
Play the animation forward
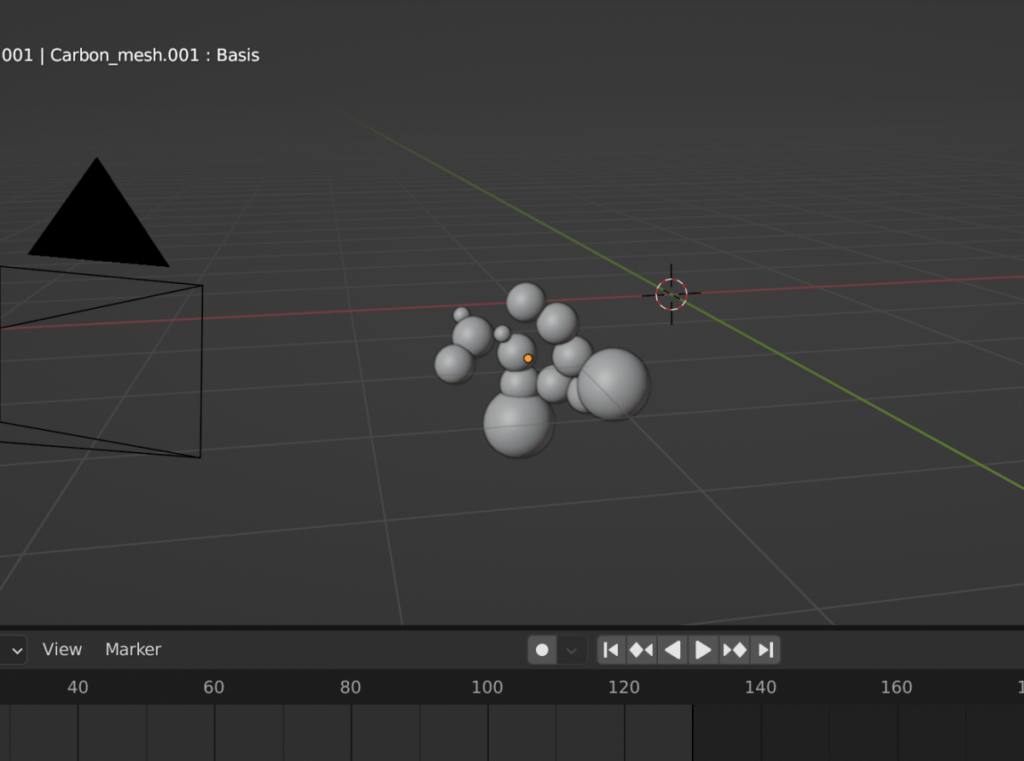[703, 650]
